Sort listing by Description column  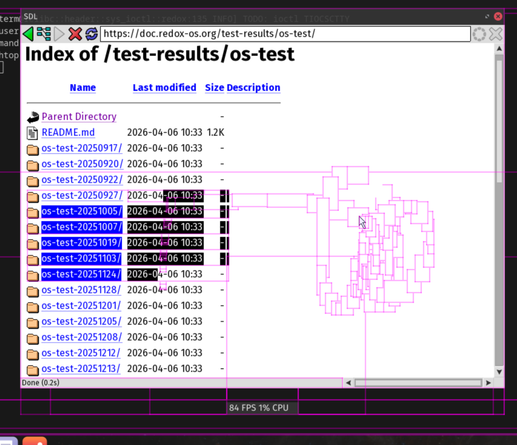[253, 88]
